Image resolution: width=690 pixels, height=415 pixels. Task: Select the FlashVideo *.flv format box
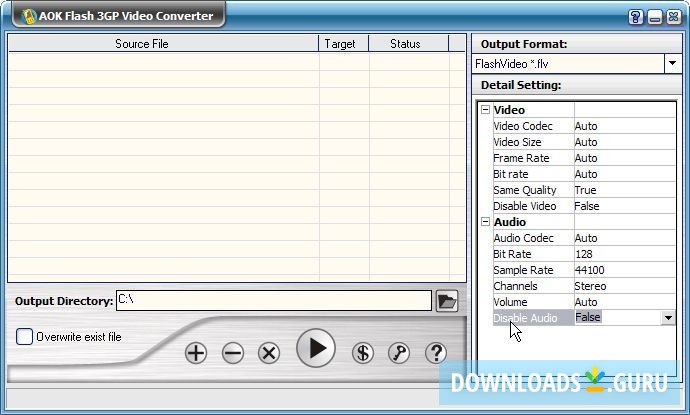568,64
